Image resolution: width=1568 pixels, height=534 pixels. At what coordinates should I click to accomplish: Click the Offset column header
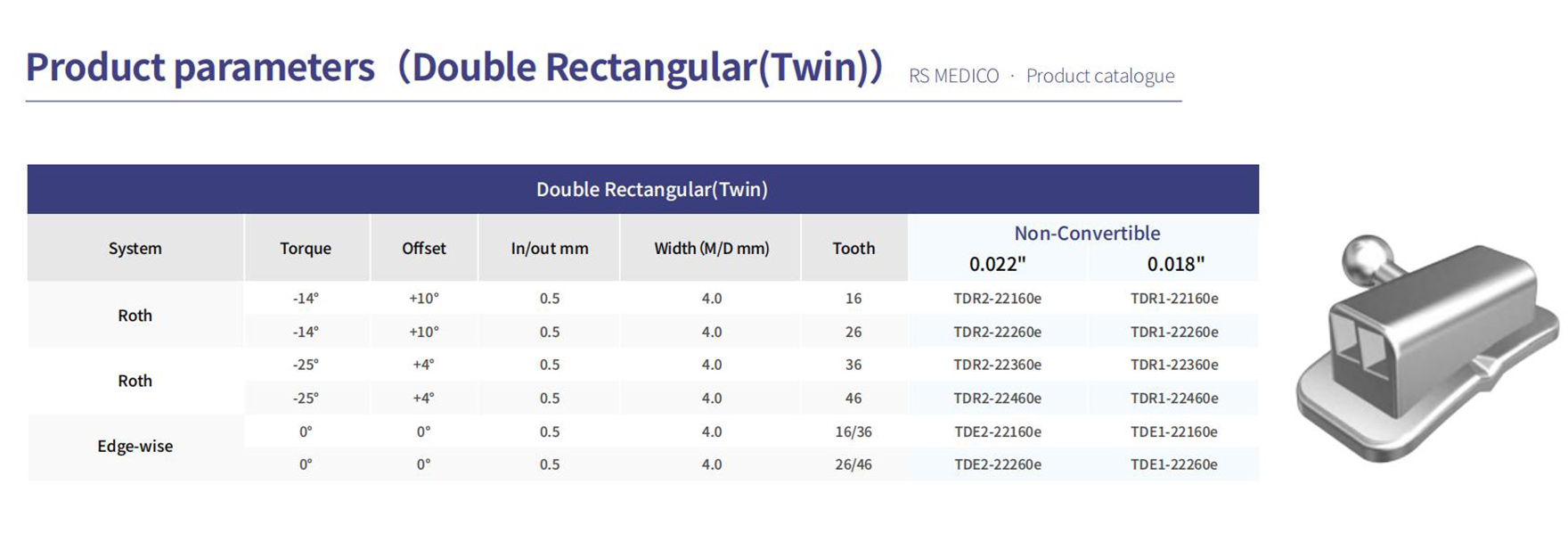point(423,249)
